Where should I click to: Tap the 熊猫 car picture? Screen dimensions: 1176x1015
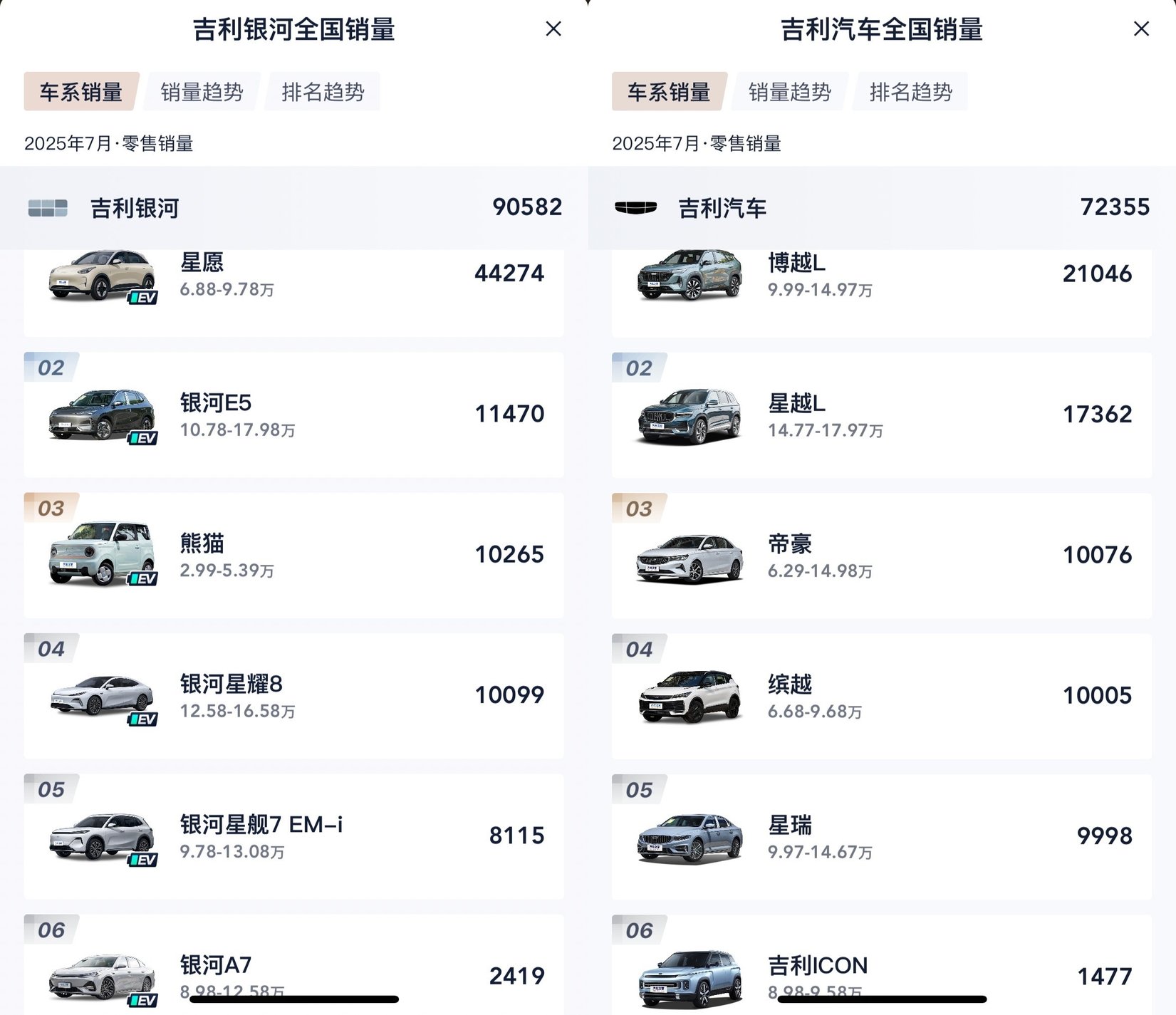(x=102, y=555)
